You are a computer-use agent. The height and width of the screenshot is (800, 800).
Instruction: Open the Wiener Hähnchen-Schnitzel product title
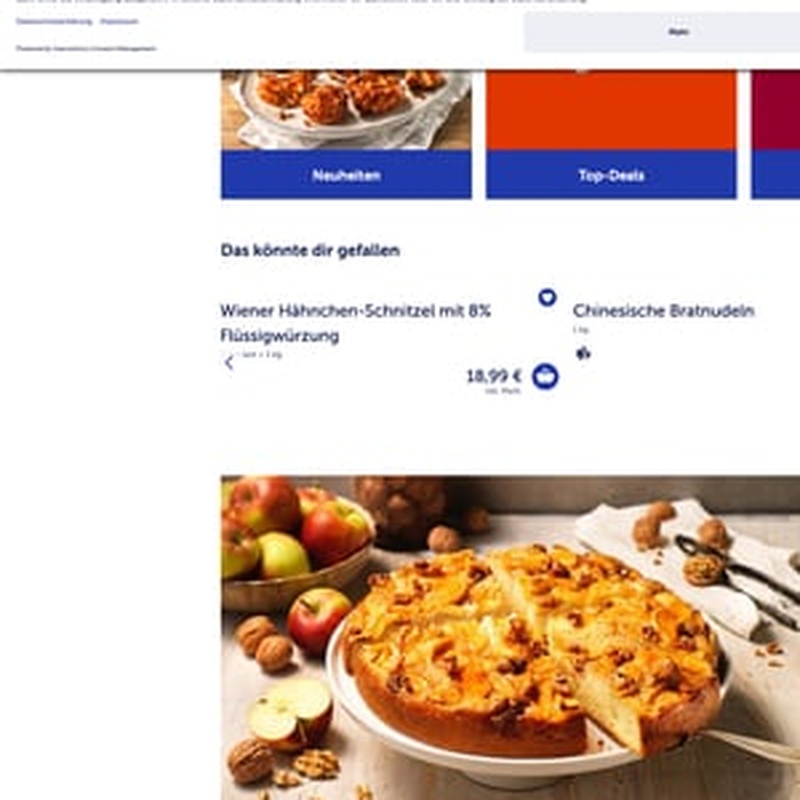point(355,323)
